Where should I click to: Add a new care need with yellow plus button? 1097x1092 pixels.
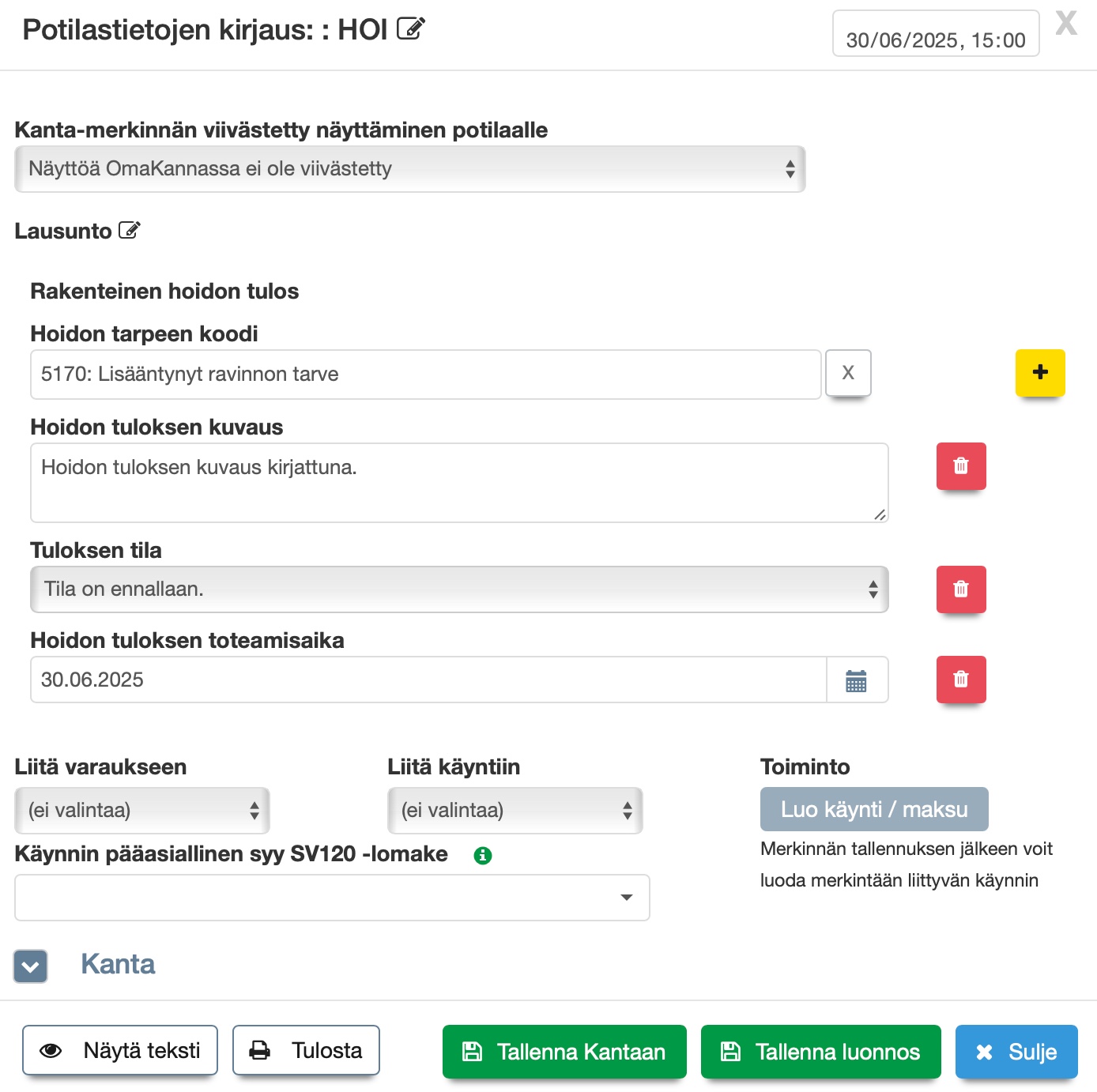click(1039, 372)
